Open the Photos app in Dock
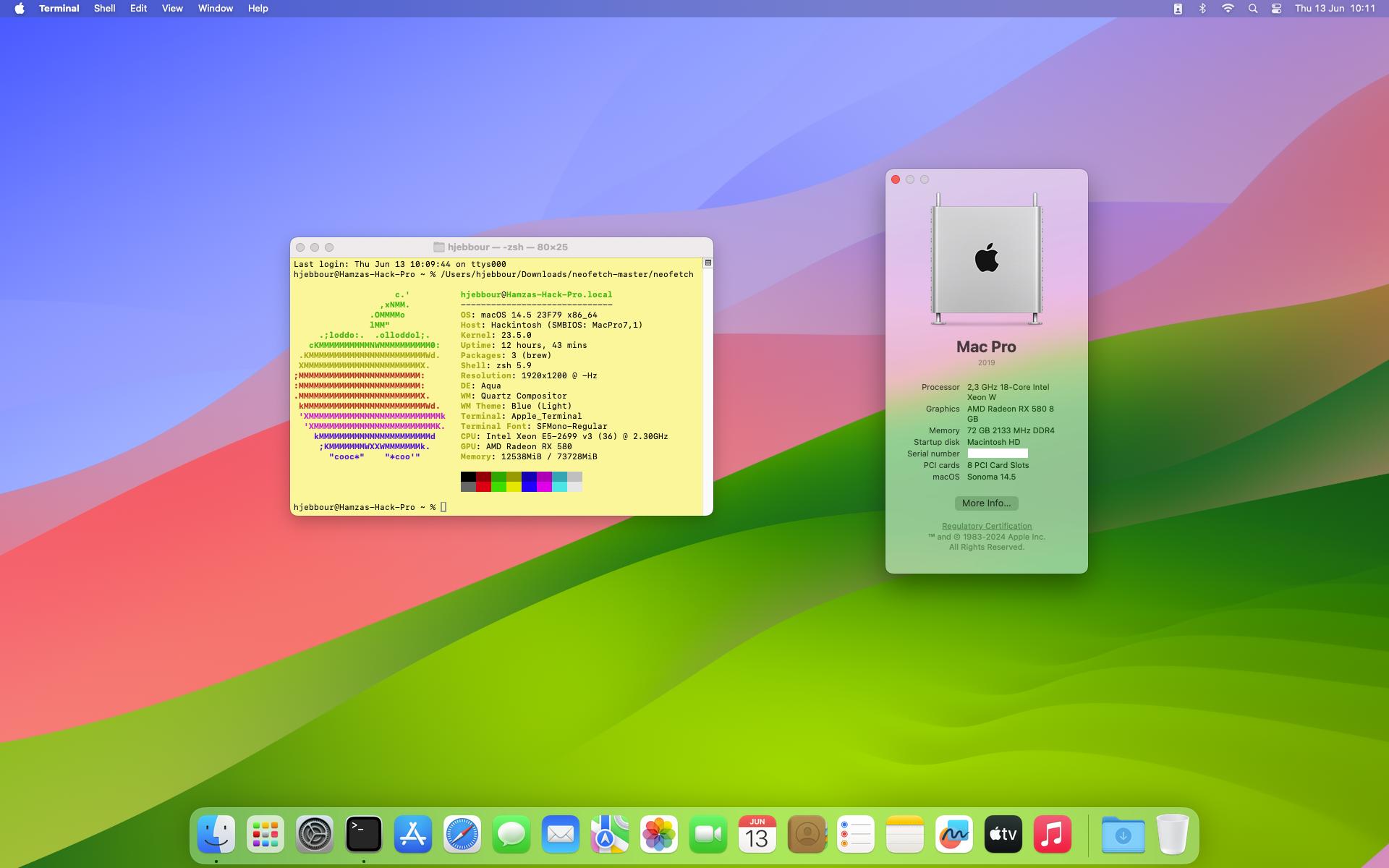Image resolution: width=1389 pixels, height=868 pixels. point(659,835)
